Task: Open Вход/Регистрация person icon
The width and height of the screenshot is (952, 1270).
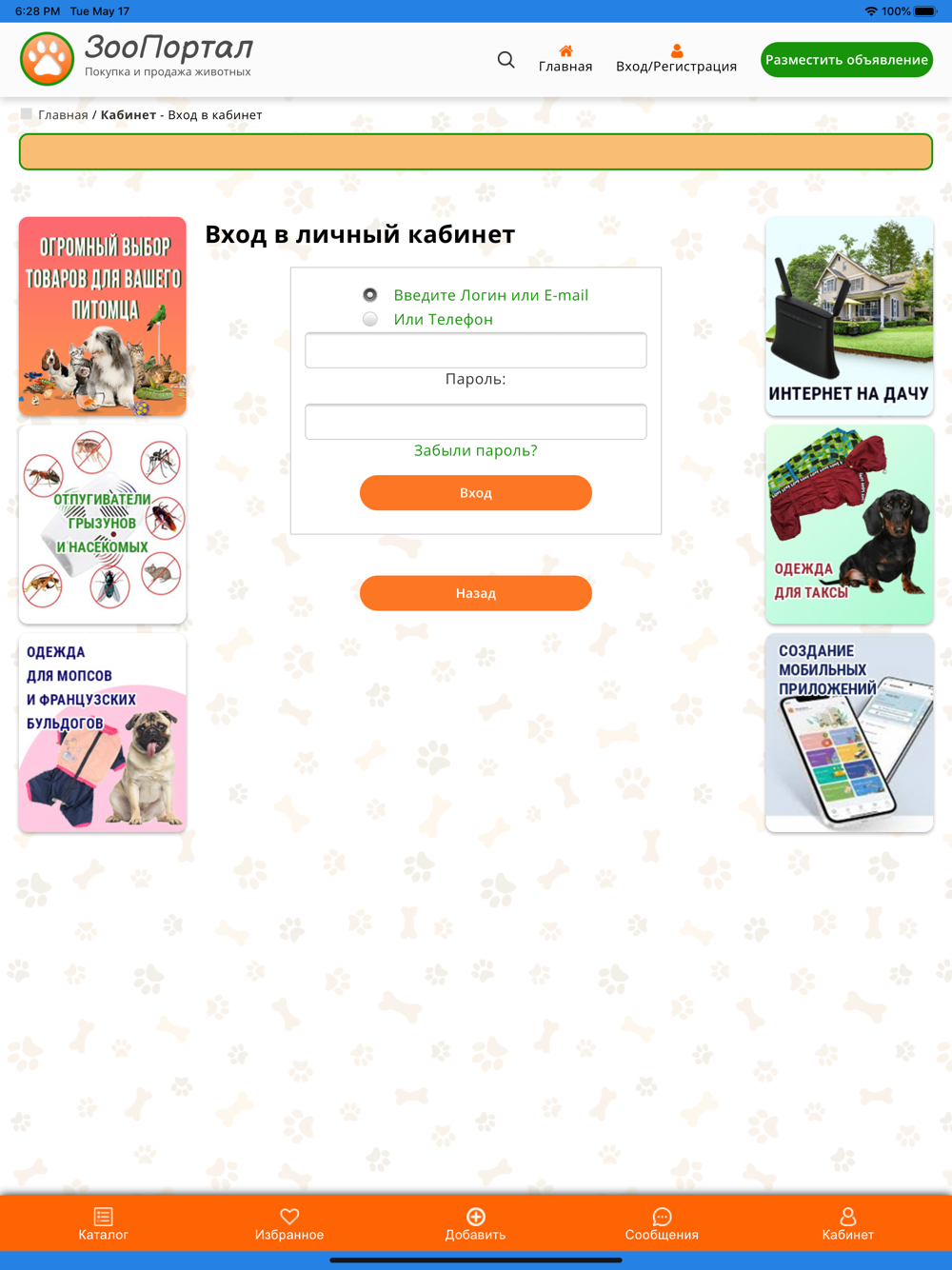Action: point(677,50)
